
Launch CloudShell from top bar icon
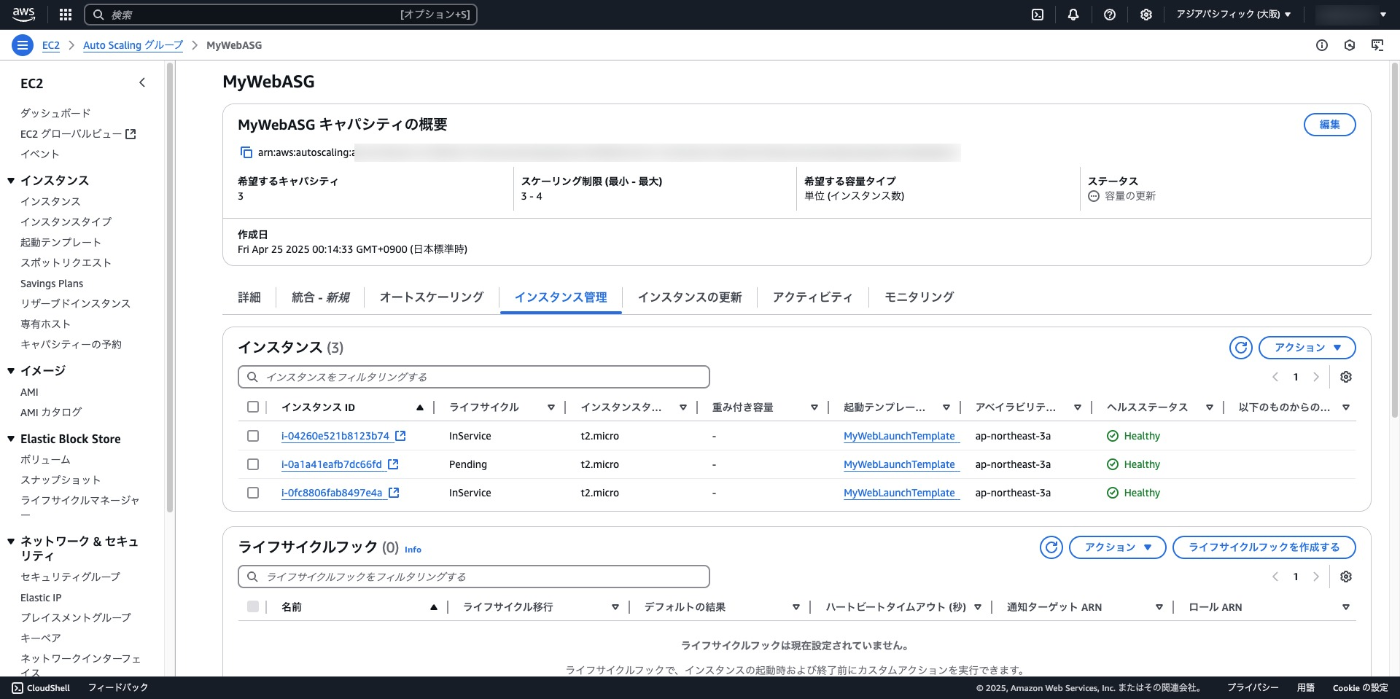click(1038, 15)
